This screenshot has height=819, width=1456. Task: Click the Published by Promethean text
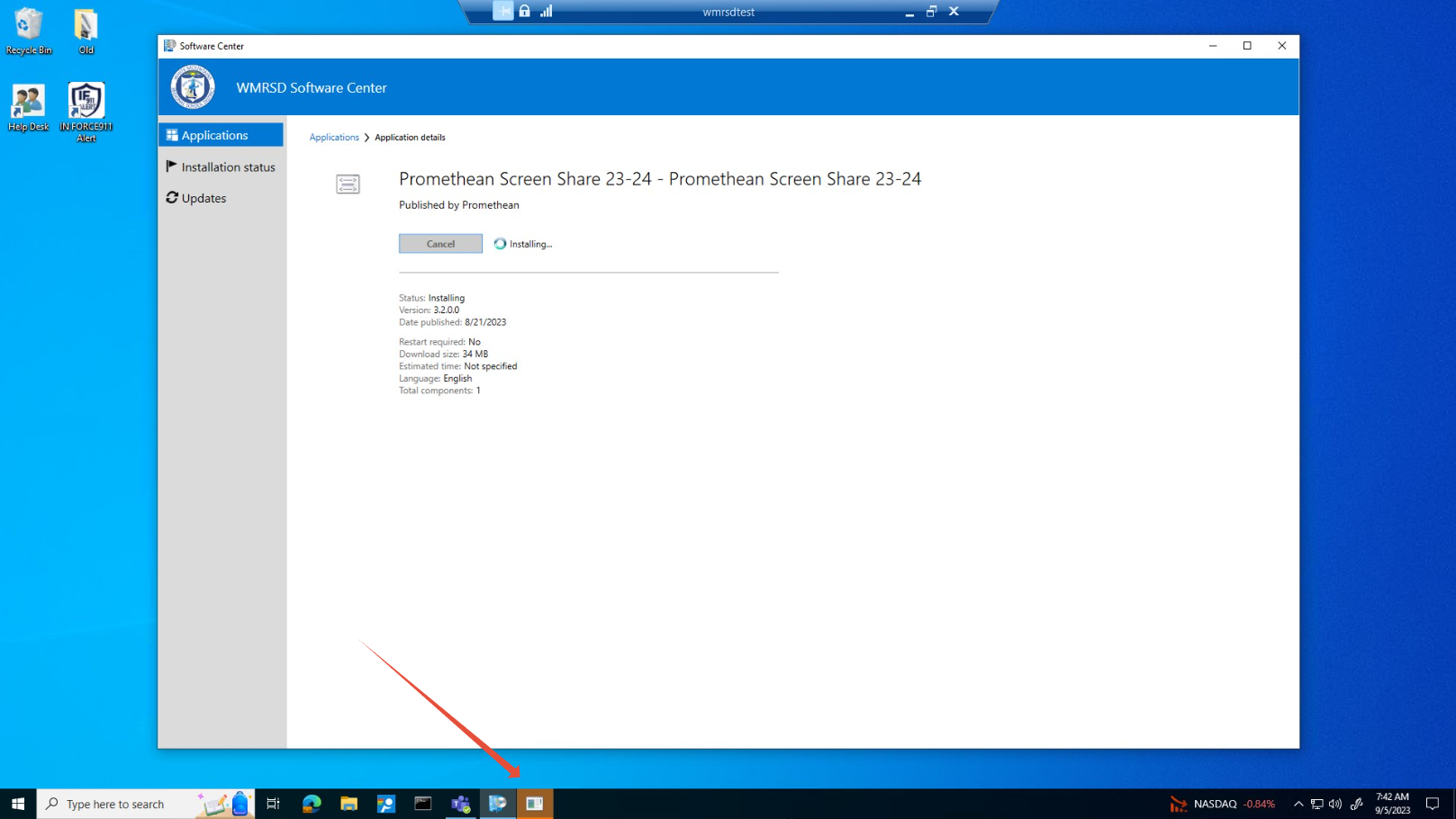(459, 205)
